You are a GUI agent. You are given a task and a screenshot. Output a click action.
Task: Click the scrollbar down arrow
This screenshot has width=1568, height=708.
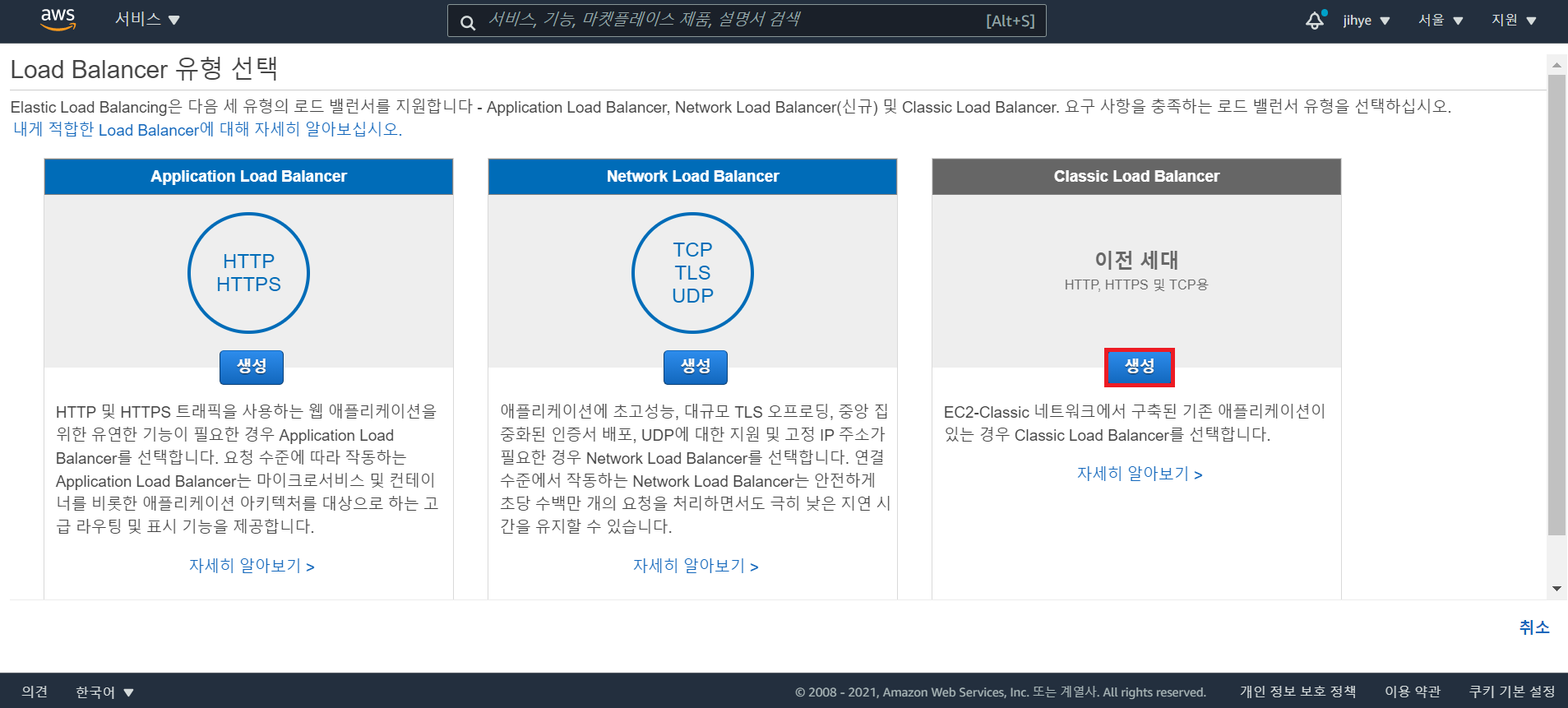pyautogui.click(x=1556, y=589)
